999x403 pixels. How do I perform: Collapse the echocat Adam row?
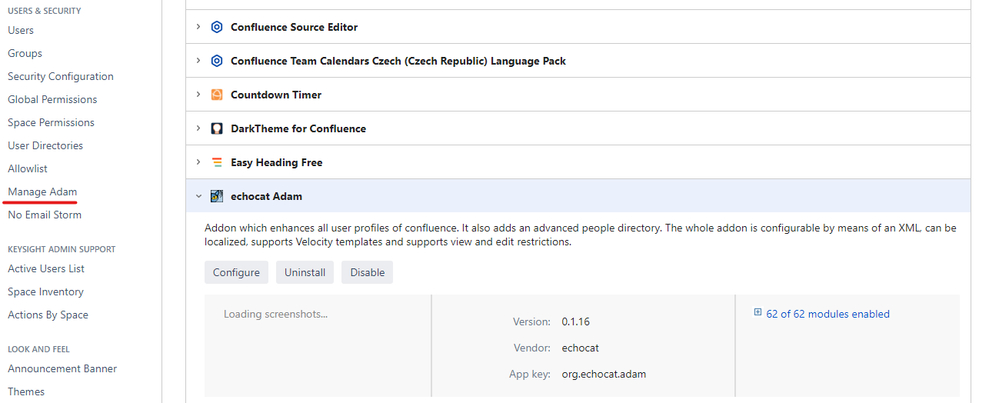pos(198,196)
